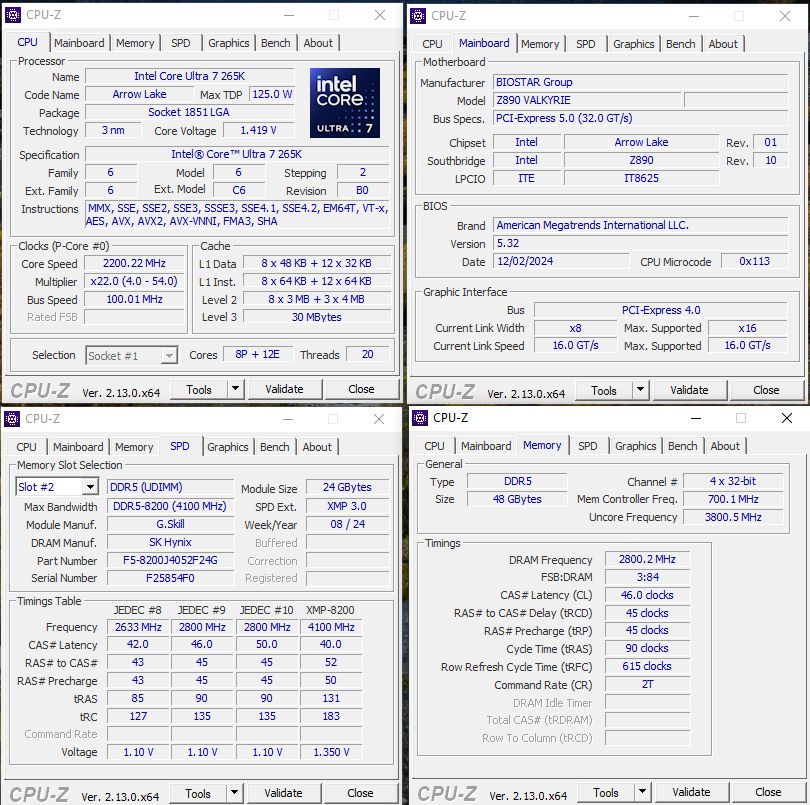
Task: Open Graphics tab in the Mainboard window
Action: [633, 44]
